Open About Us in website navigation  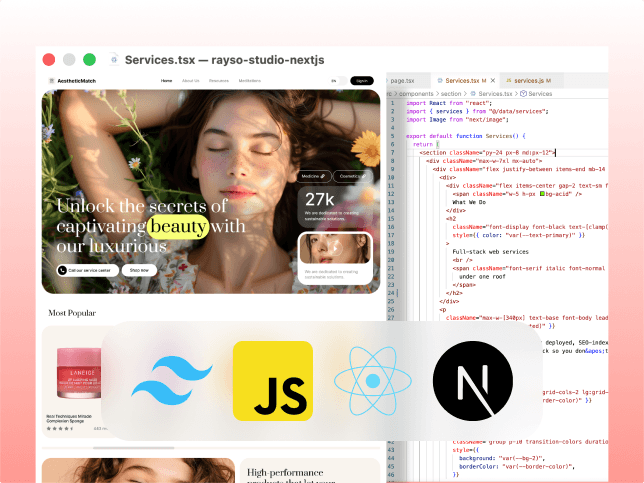coord(191,81)
